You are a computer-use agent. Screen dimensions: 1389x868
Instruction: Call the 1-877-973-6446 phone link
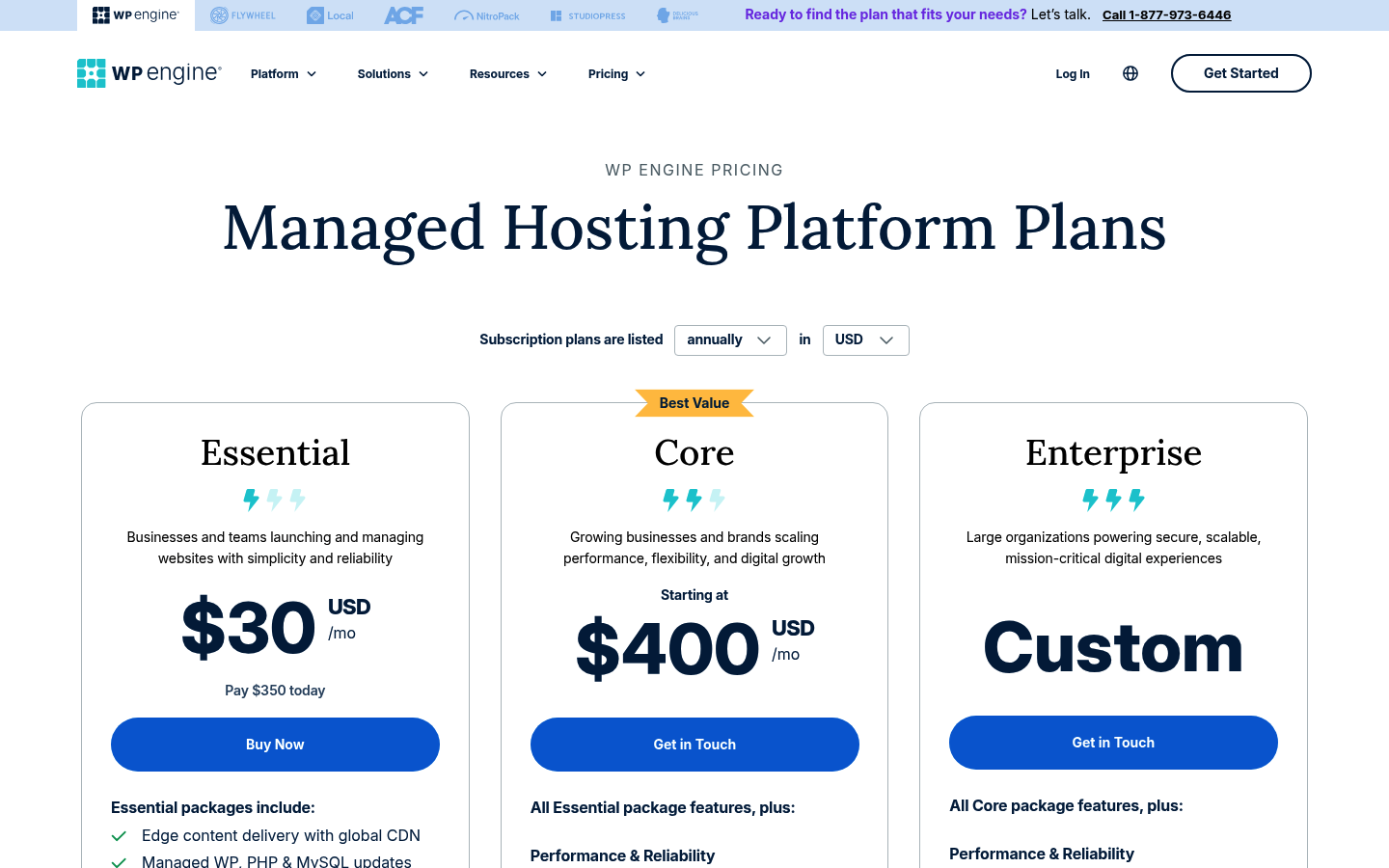tap(1166, 14)
